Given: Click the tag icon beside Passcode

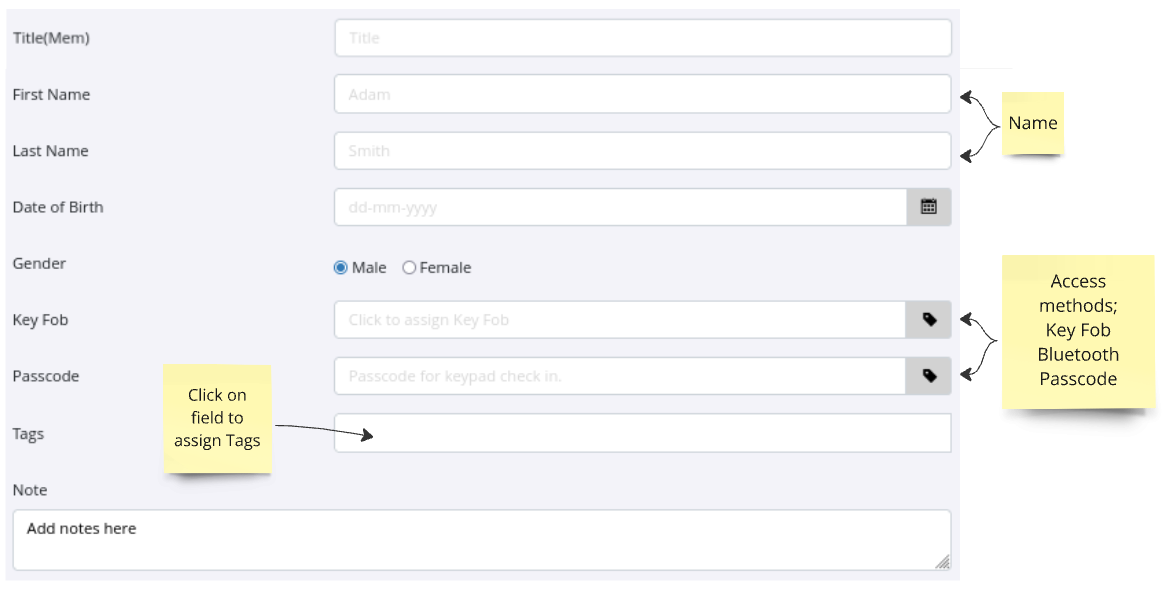Looking at the screenshot, I should 929,376.
